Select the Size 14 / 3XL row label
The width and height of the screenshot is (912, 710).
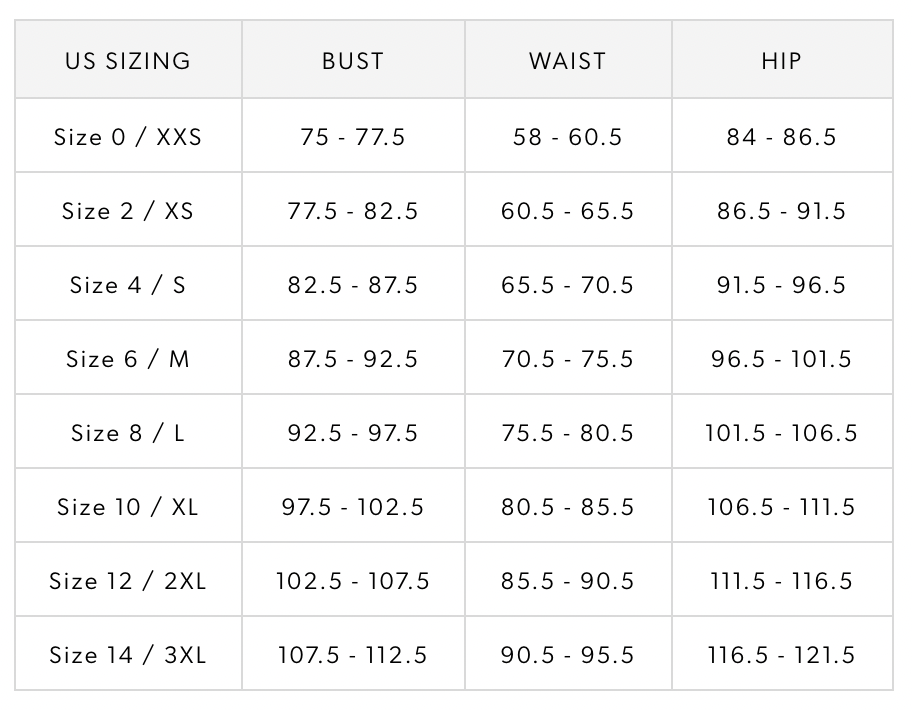pyautogui.click(x=128, y=655)
